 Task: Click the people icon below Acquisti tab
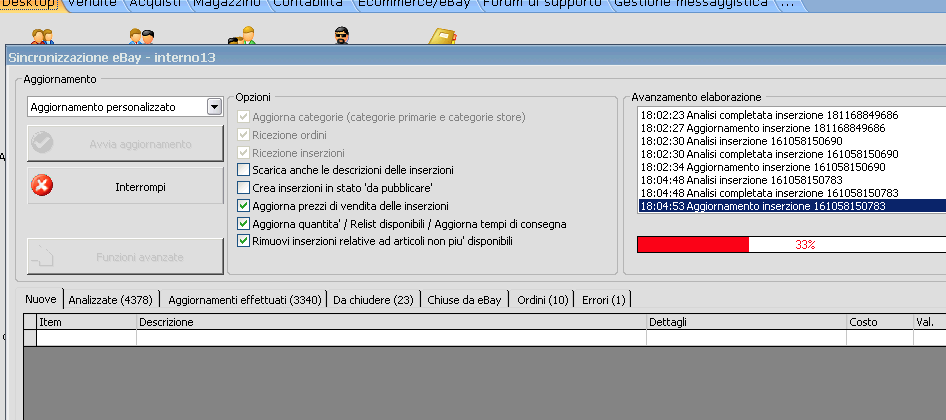pyautogui.click(x=142, y=36)
